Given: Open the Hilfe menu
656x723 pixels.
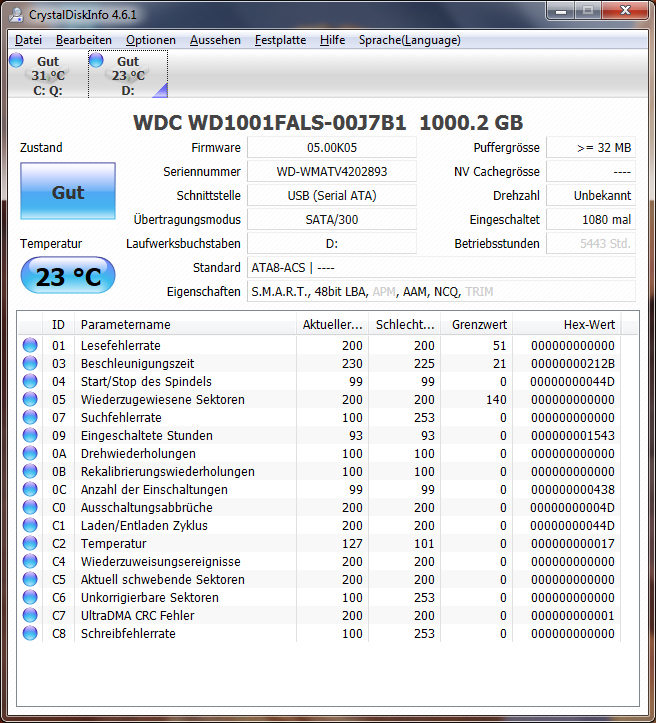Looking at the screenshot, I should (332, 40).
